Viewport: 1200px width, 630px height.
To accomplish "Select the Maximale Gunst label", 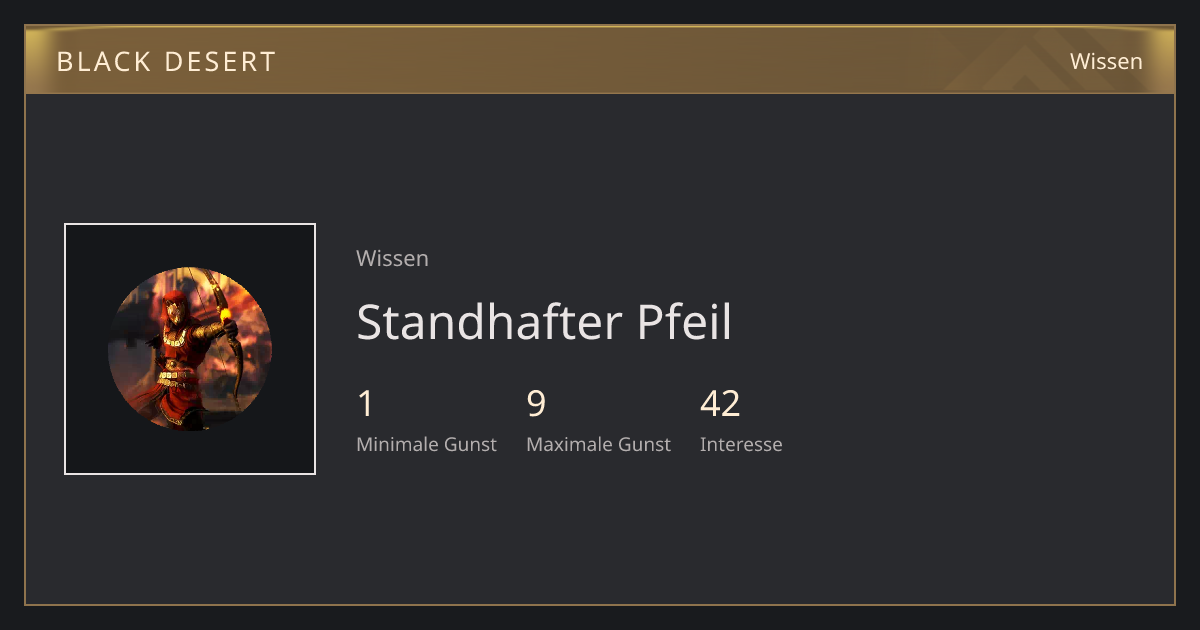I will pyautogui.click(x=598, y=444).
